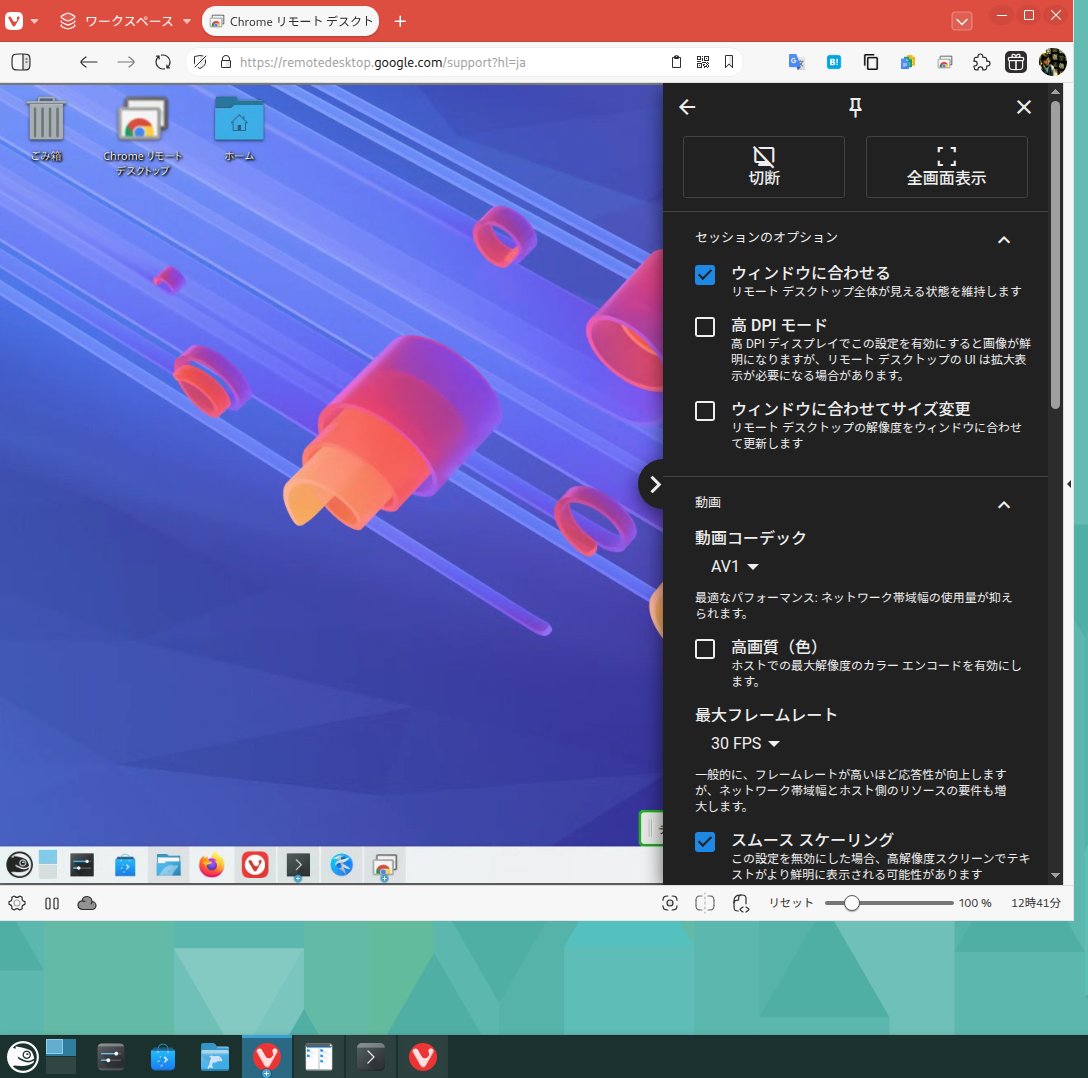Open the terminal from the remote desktop taskbar
This screenshot has height=1078, width=1088.
coord(297,864)
